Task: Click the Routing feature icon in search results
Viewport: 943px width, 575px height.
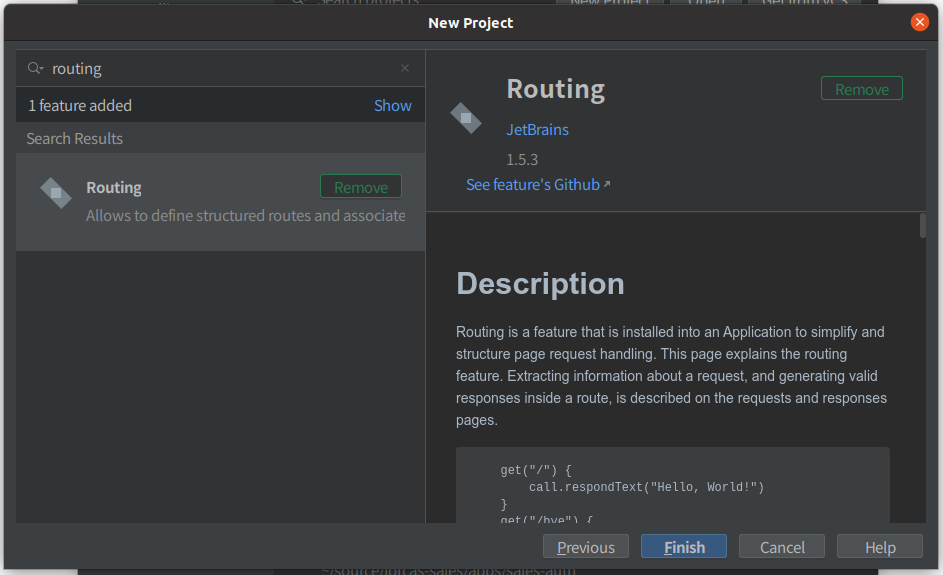Action: (x=55, y=193)
